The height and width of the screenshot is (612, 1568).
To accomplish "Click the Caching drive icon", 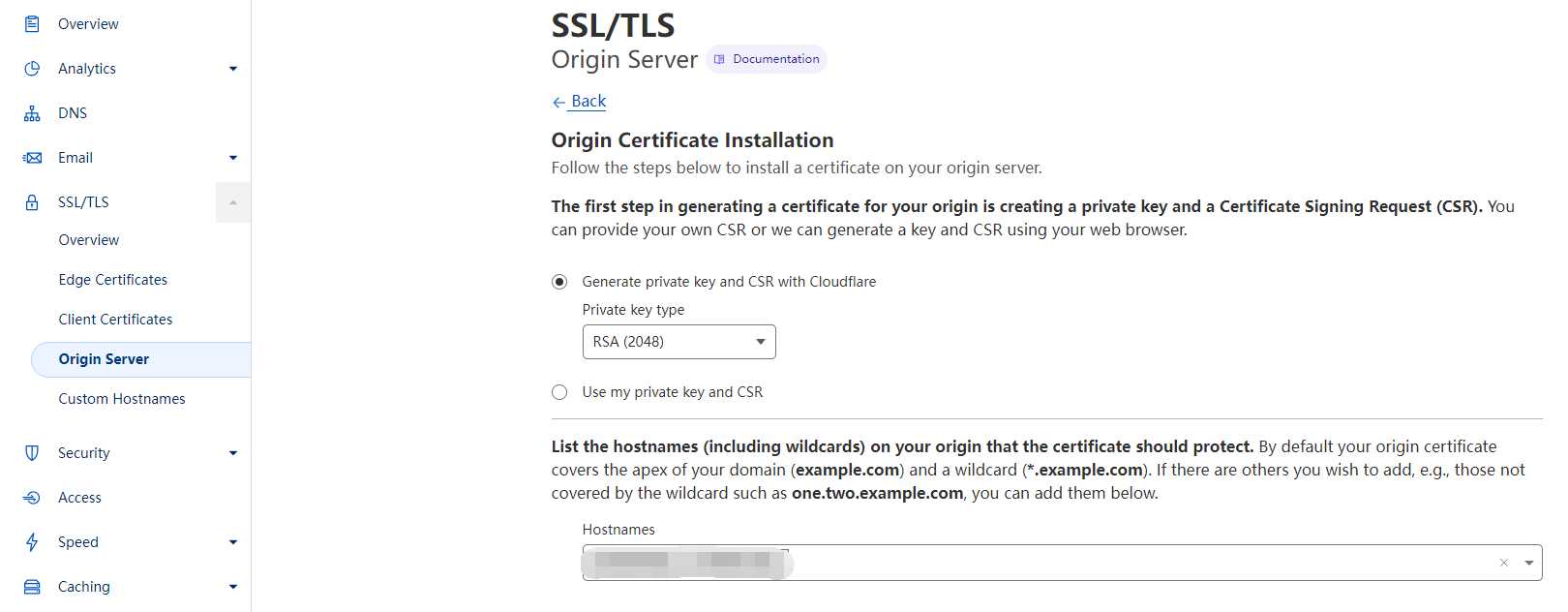I will pos(32,587).
